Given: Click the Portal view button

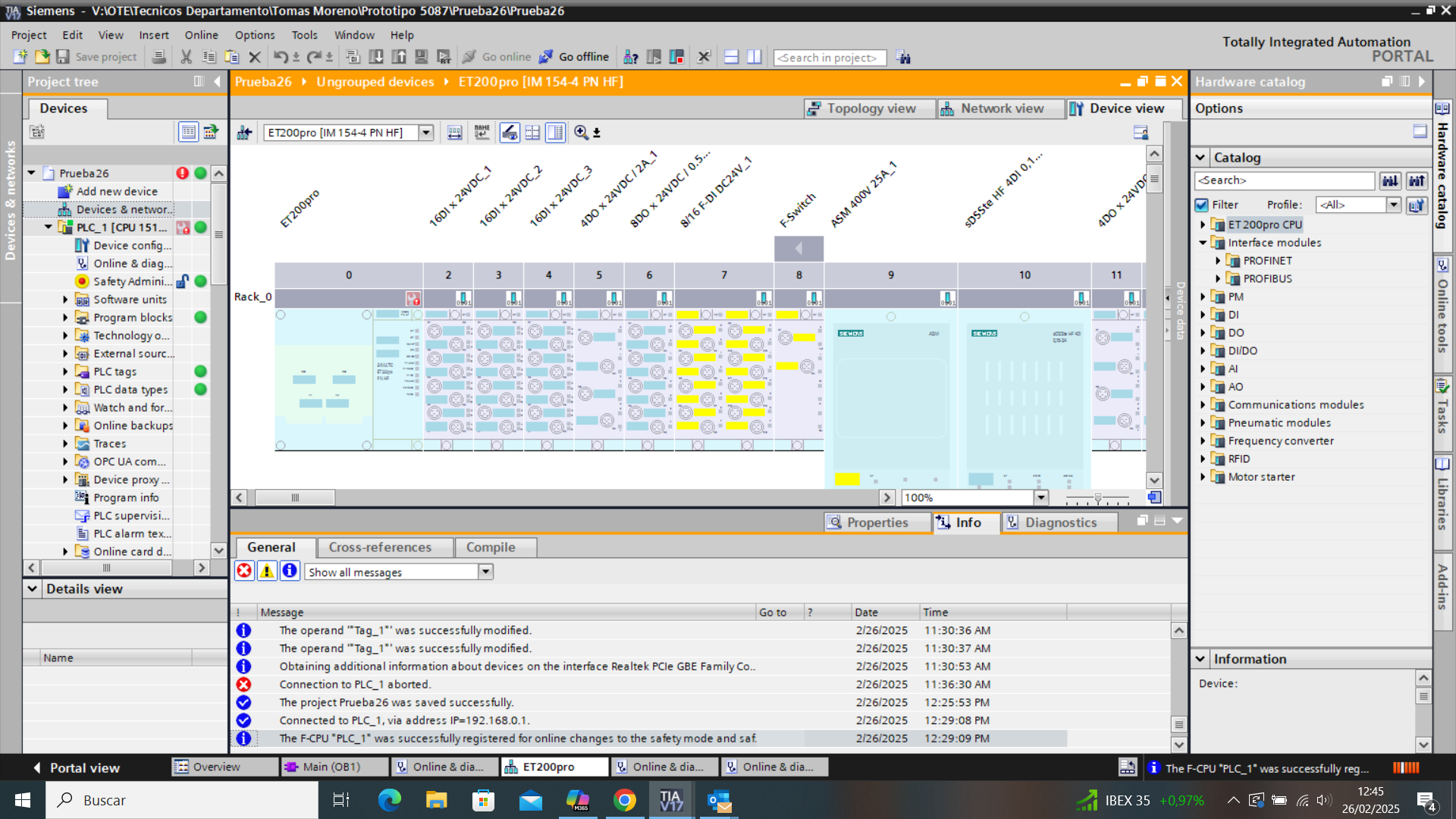Looking at the screenshot, I should pyautogui.click(x=76, y=767).
